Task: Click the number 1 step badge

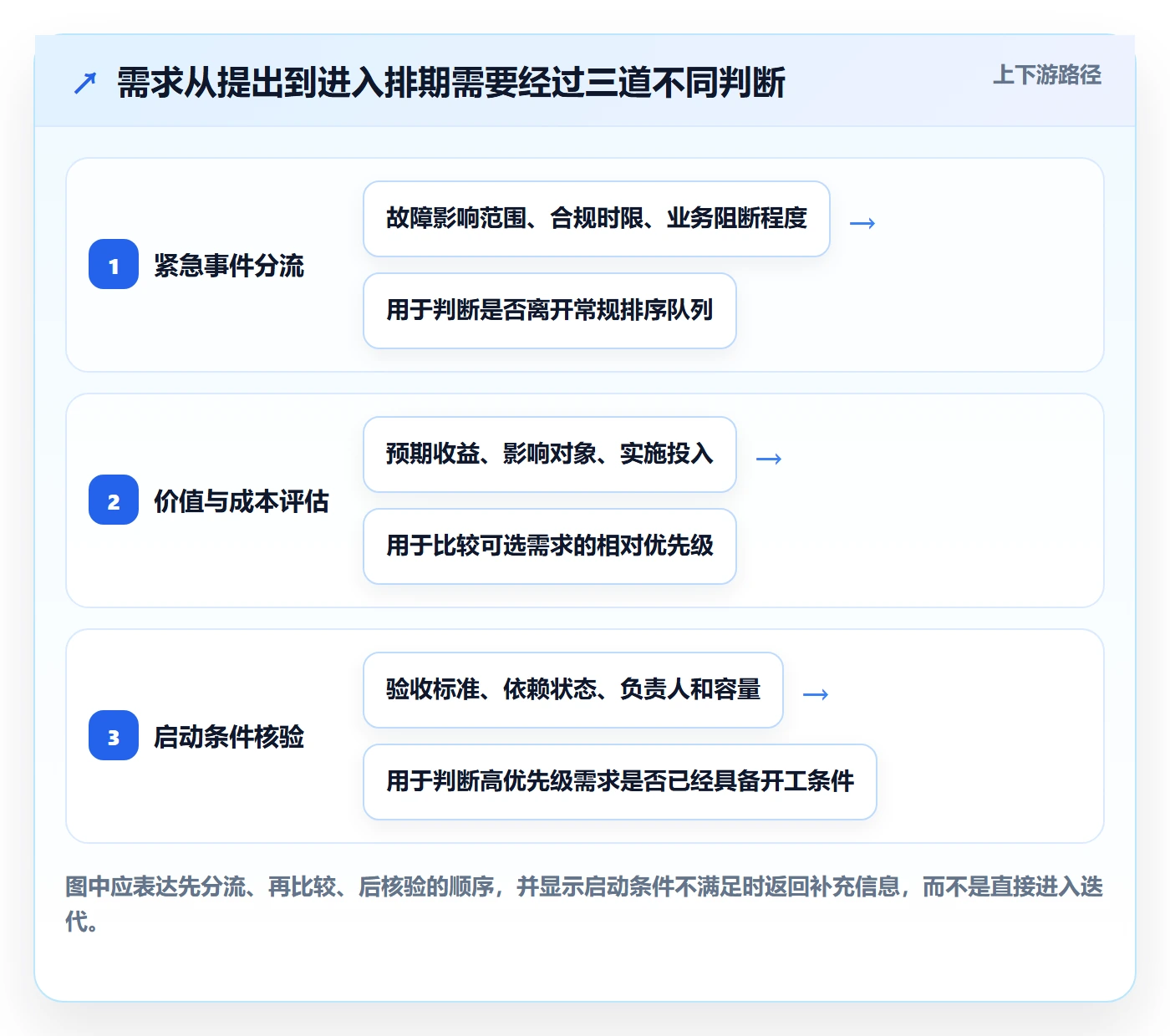Action: coord(114,265)
